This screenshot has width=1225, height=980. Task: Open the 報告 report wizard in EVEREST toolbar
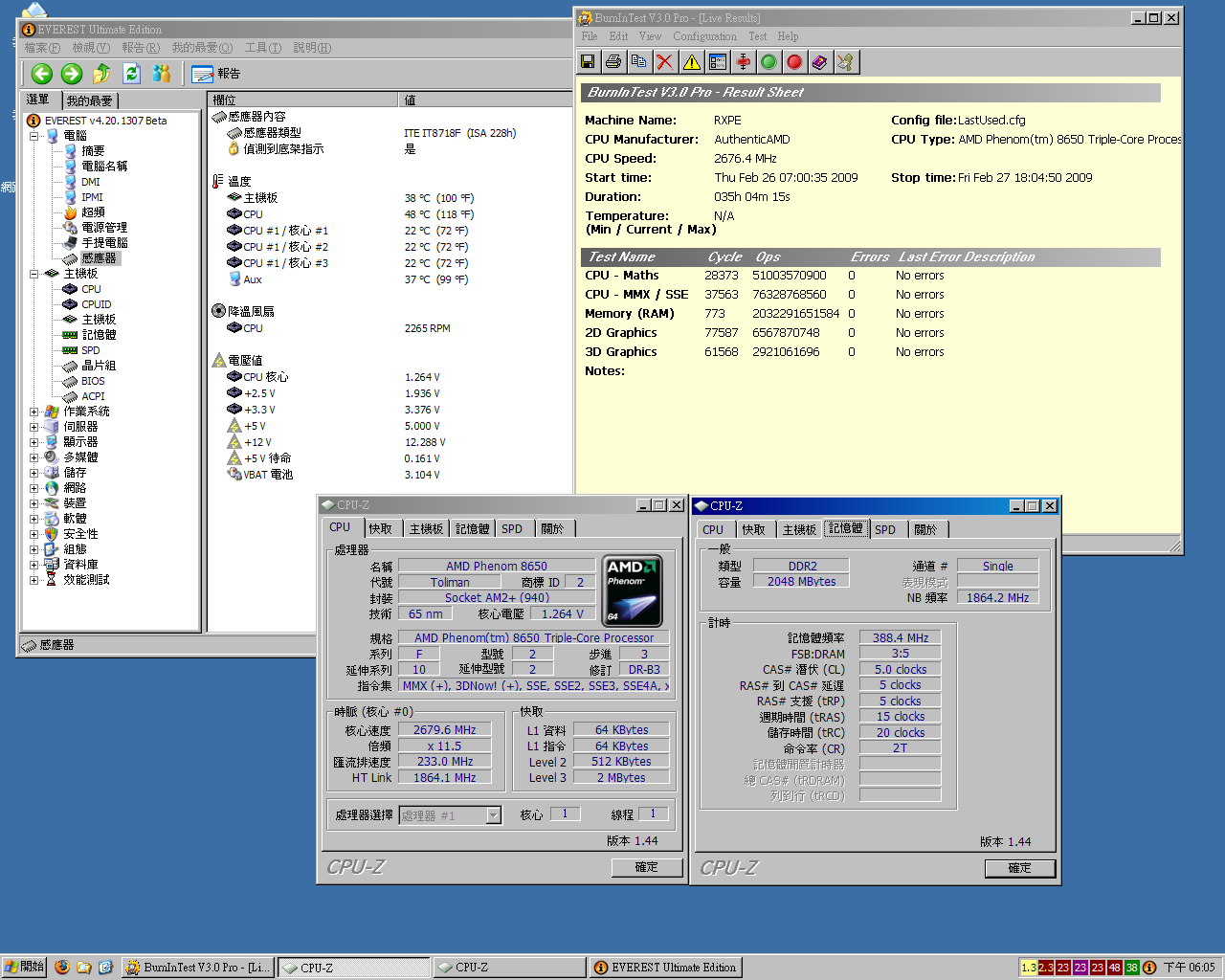point(215,74)
